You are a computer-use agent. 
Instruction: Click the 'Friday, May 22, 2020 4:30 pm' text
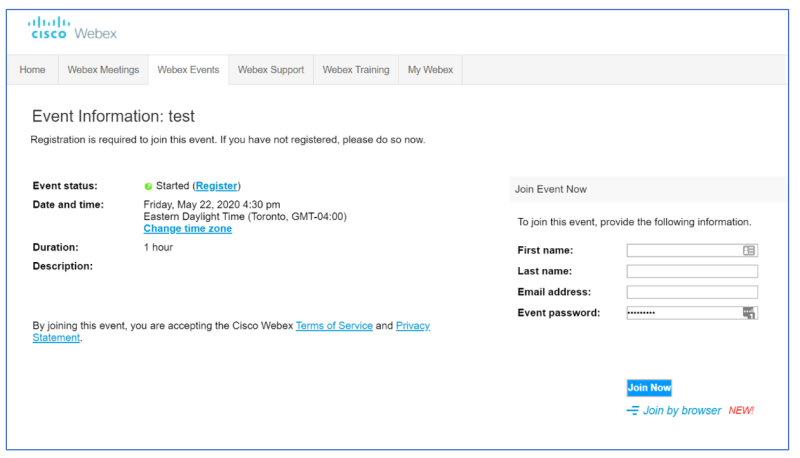coord(212,205)
